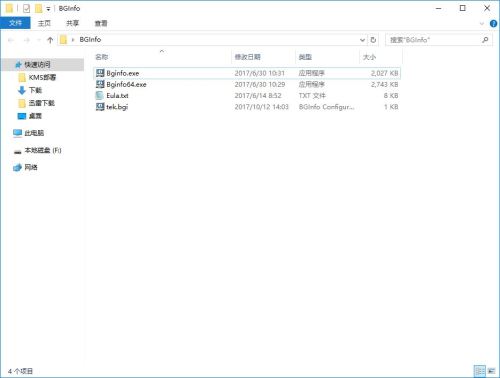Select 快速访问 in the navigation pane
The height and width of the screenshot is (378, 500).
tap(37, 64)
